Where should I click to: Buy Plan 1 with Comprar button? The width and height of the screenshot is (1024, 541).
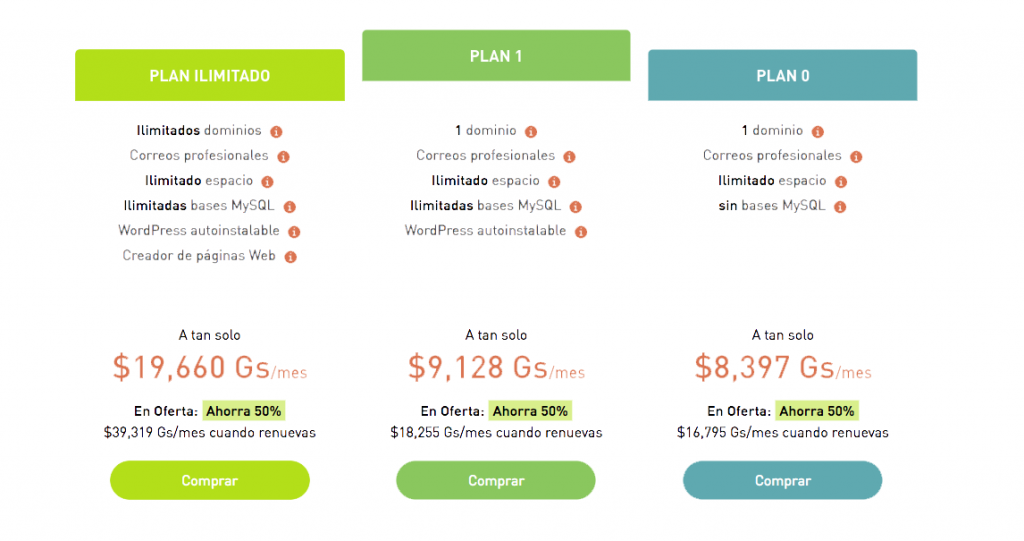(x=496, y=480)
